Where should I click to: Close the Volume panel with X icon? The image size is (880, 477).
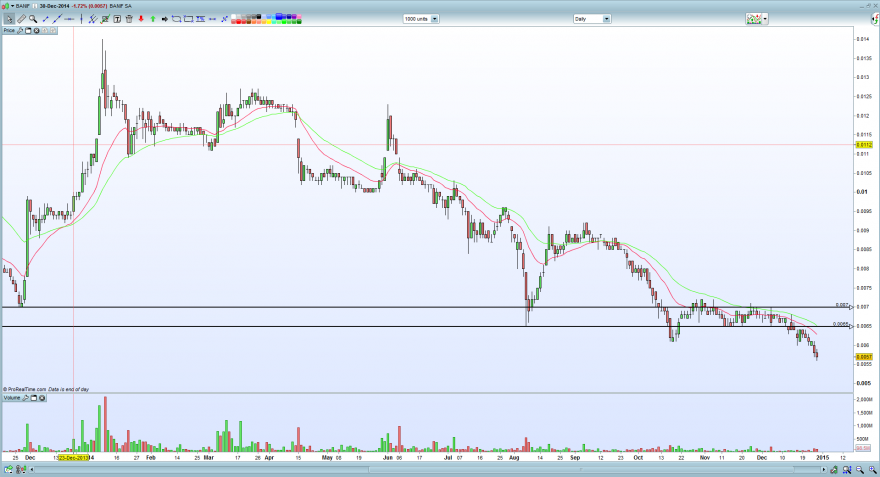point(42,398)
